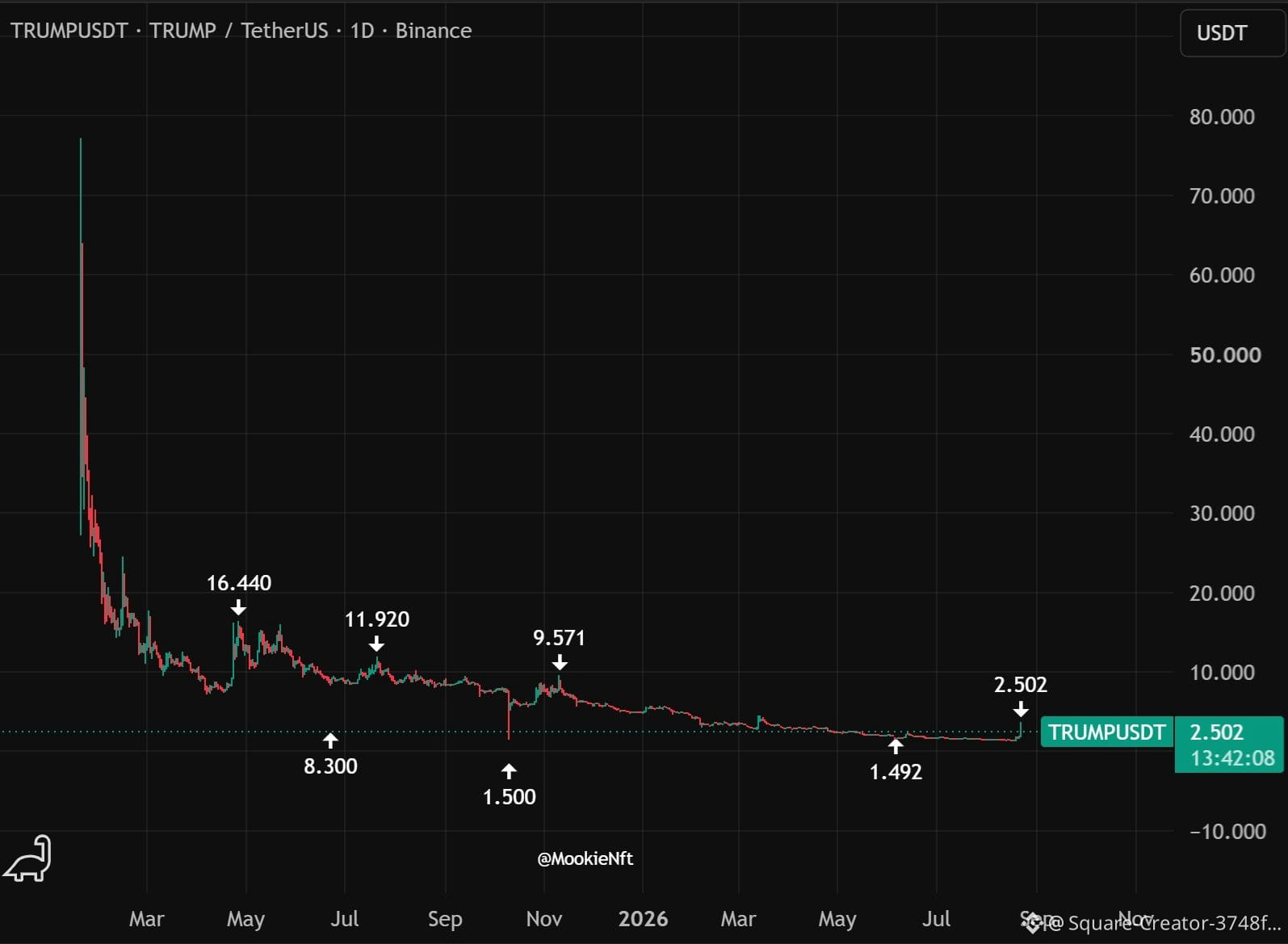The image size is (1288, 944).
Task: Click the 10.000 price axis label
Action: coord(1222,673)
